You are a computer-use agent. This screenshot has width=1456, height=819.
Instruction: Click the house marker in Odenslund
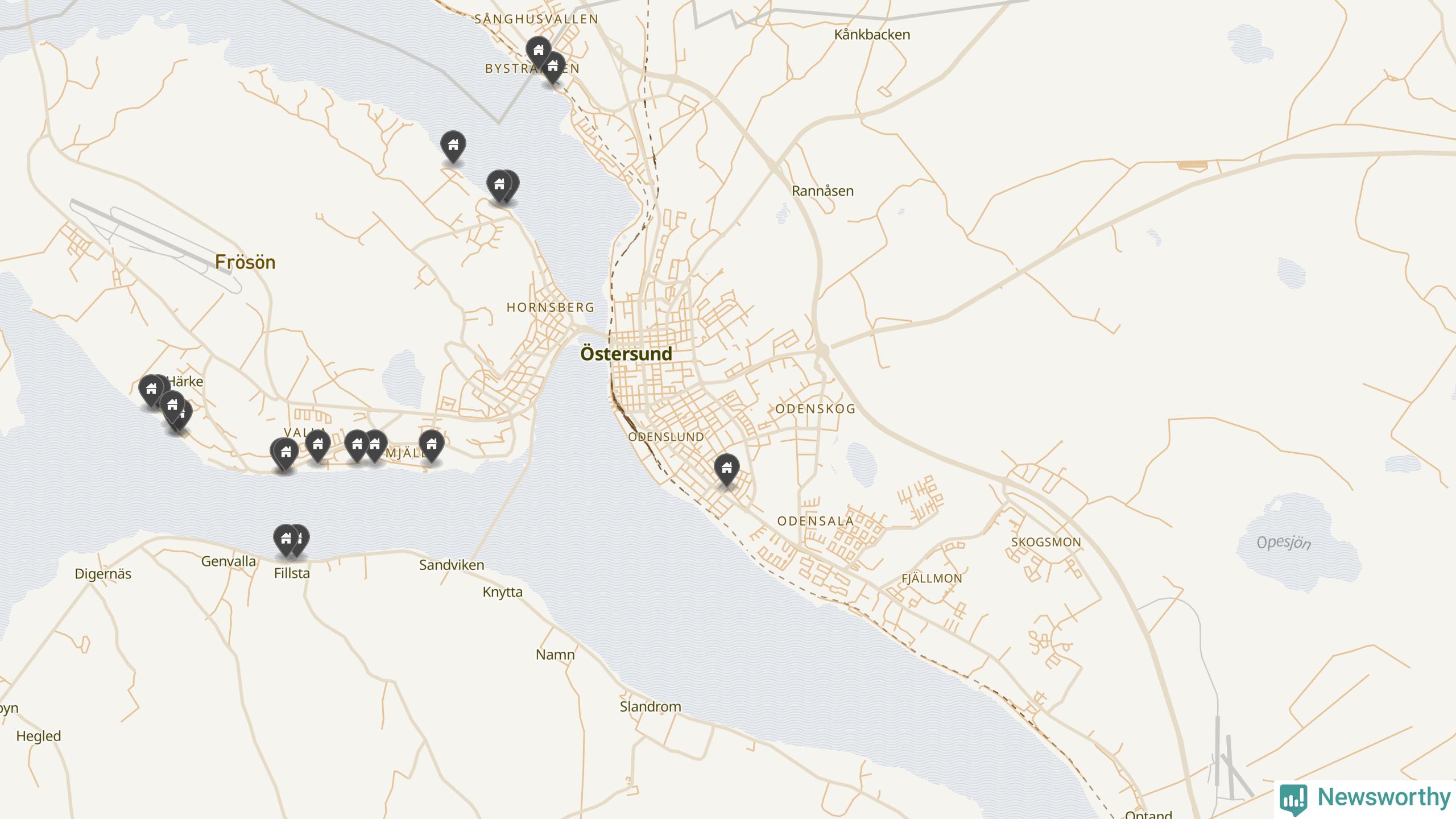726,470
